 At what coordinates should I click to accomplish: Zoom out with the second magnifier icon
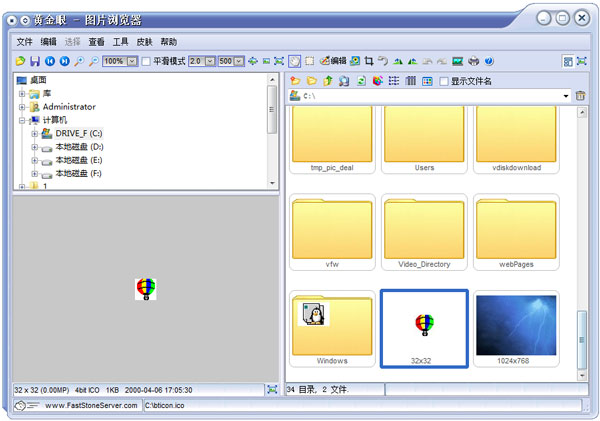click(x=94, y=61)
